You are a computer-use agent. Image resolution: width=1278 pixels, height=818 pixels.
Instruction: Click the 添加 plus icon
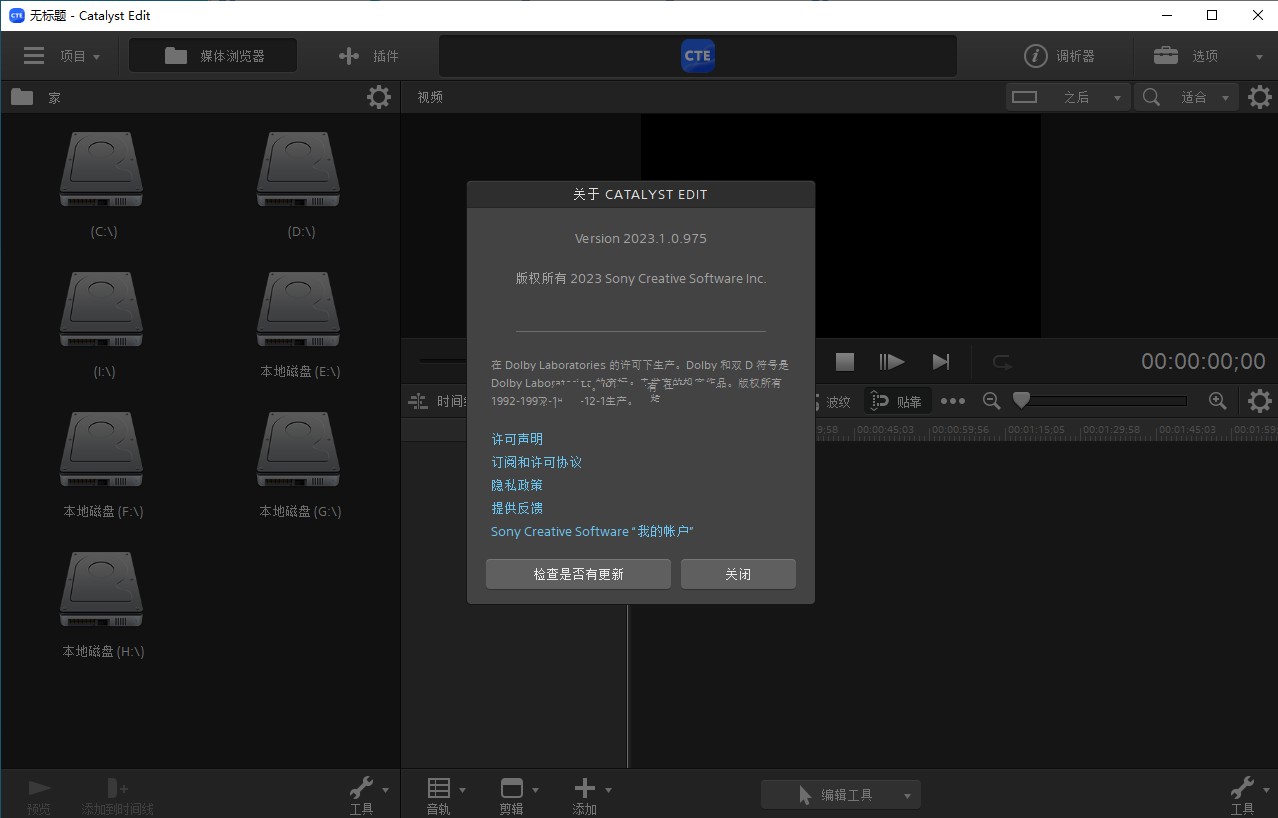(x=585, y=788)
